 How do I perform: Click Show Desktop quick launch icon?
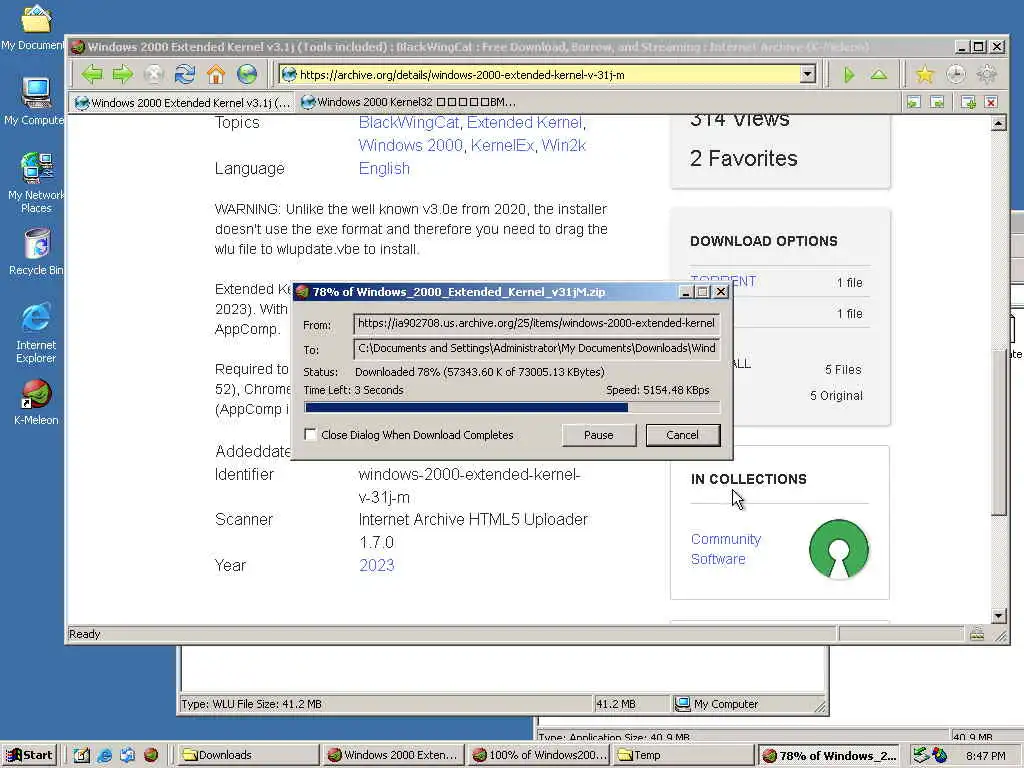tap(81, 755)
